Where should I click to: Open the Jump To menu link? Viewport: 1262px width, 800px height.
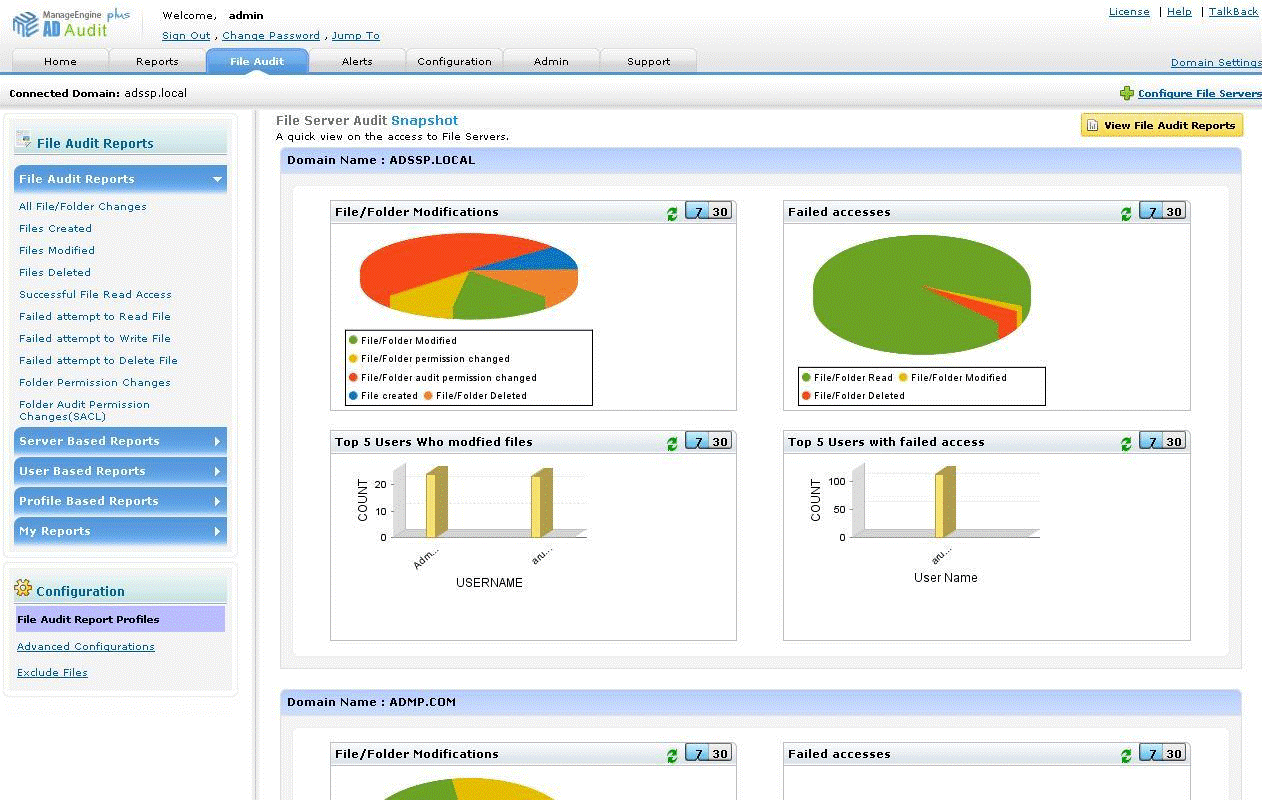click(356, 36)
